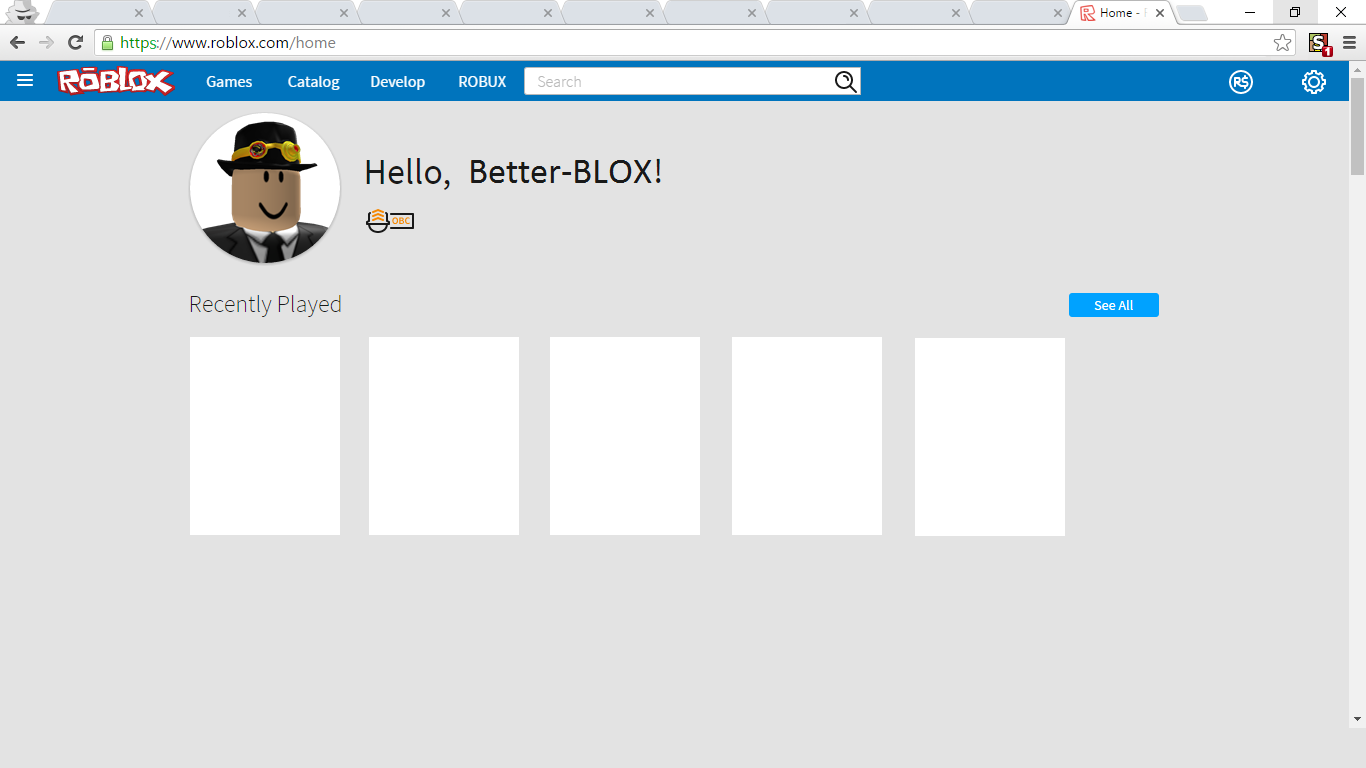Select the Catalog menu item
Screen dimensions: 1366x768
(313, 81)
